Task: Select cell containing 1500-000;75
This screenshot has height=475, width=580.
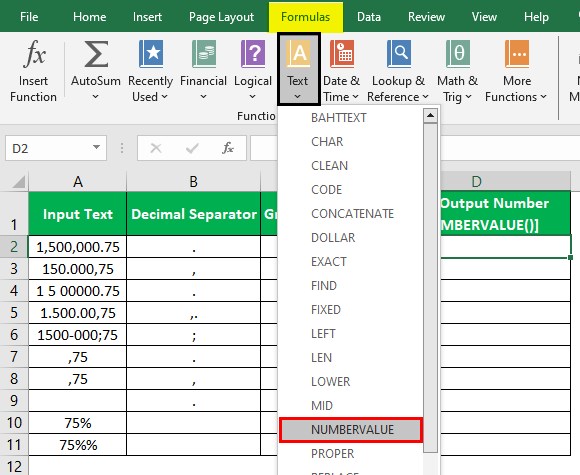Action: click(78, 335)
